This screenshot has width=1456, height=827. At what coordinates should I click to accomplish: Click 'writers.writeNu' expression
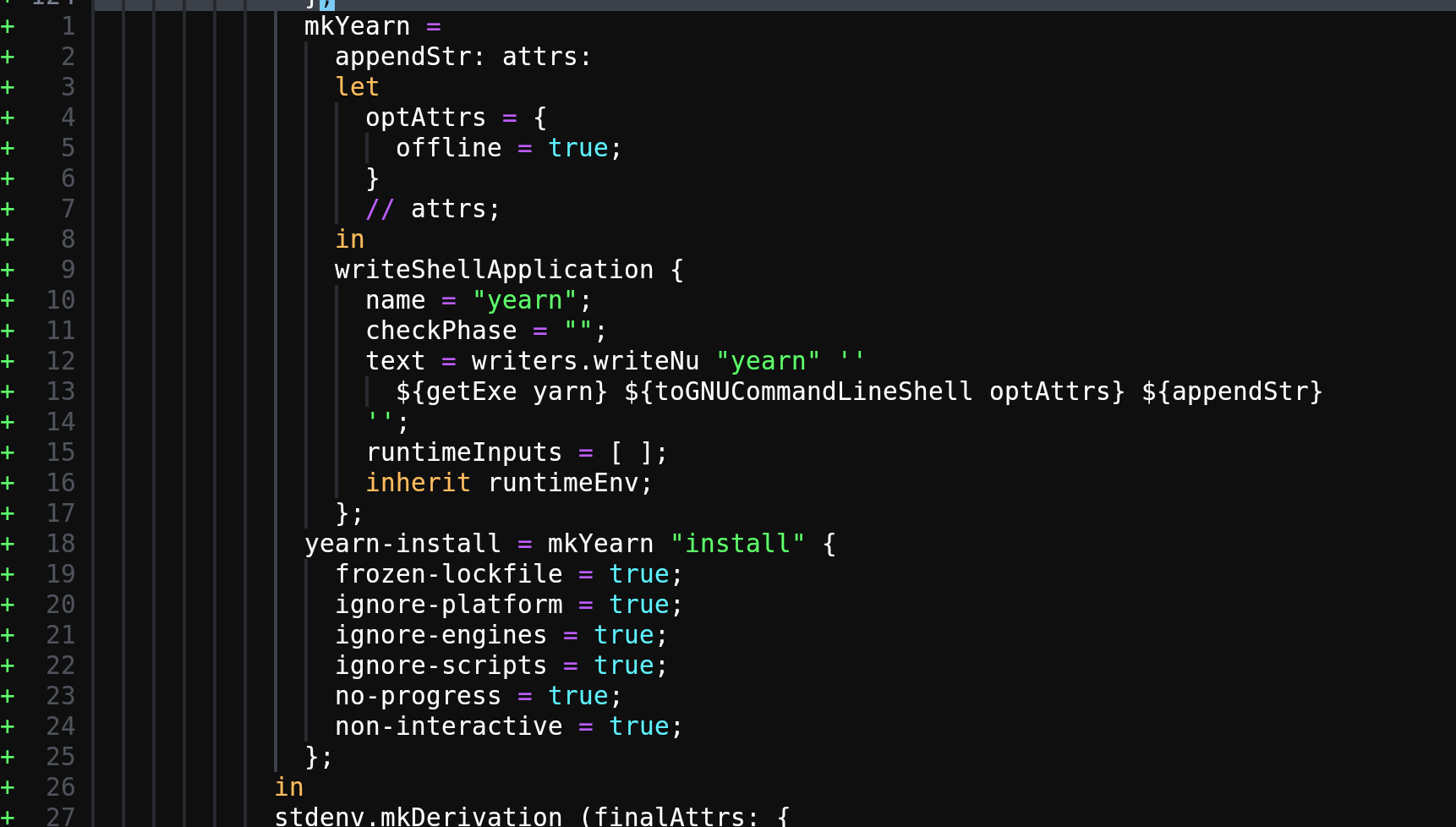[585, 362]
